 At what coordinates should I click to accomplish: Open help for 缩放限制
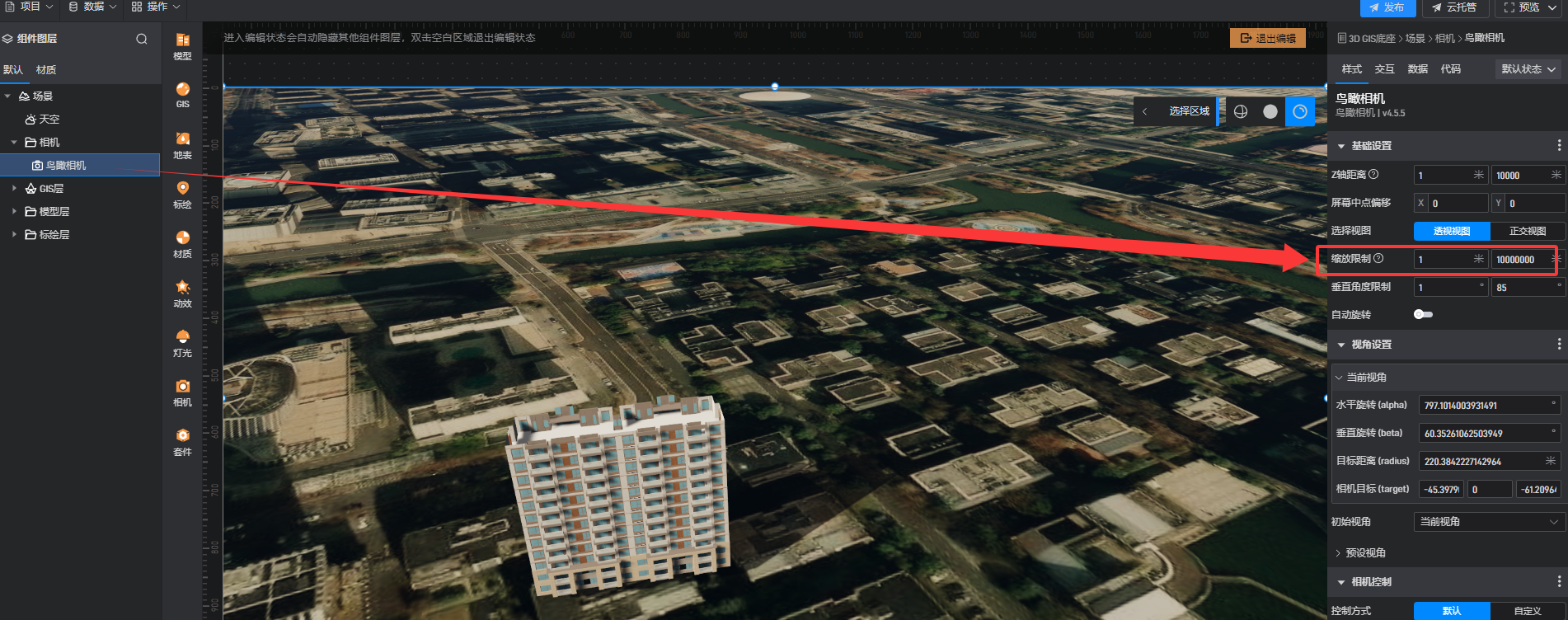1378,258
